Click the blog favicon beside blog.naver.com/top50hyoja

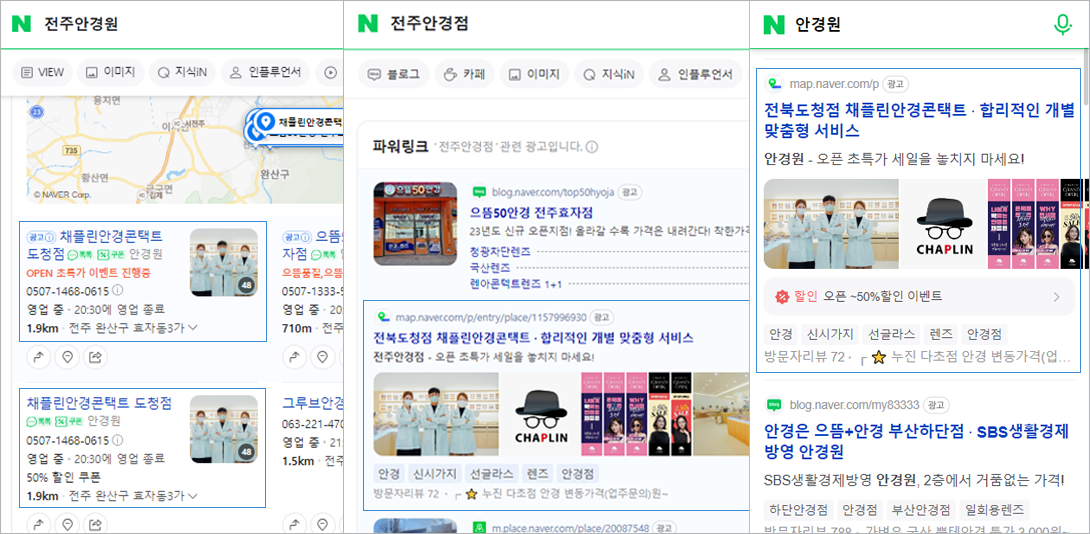(479, 192)
